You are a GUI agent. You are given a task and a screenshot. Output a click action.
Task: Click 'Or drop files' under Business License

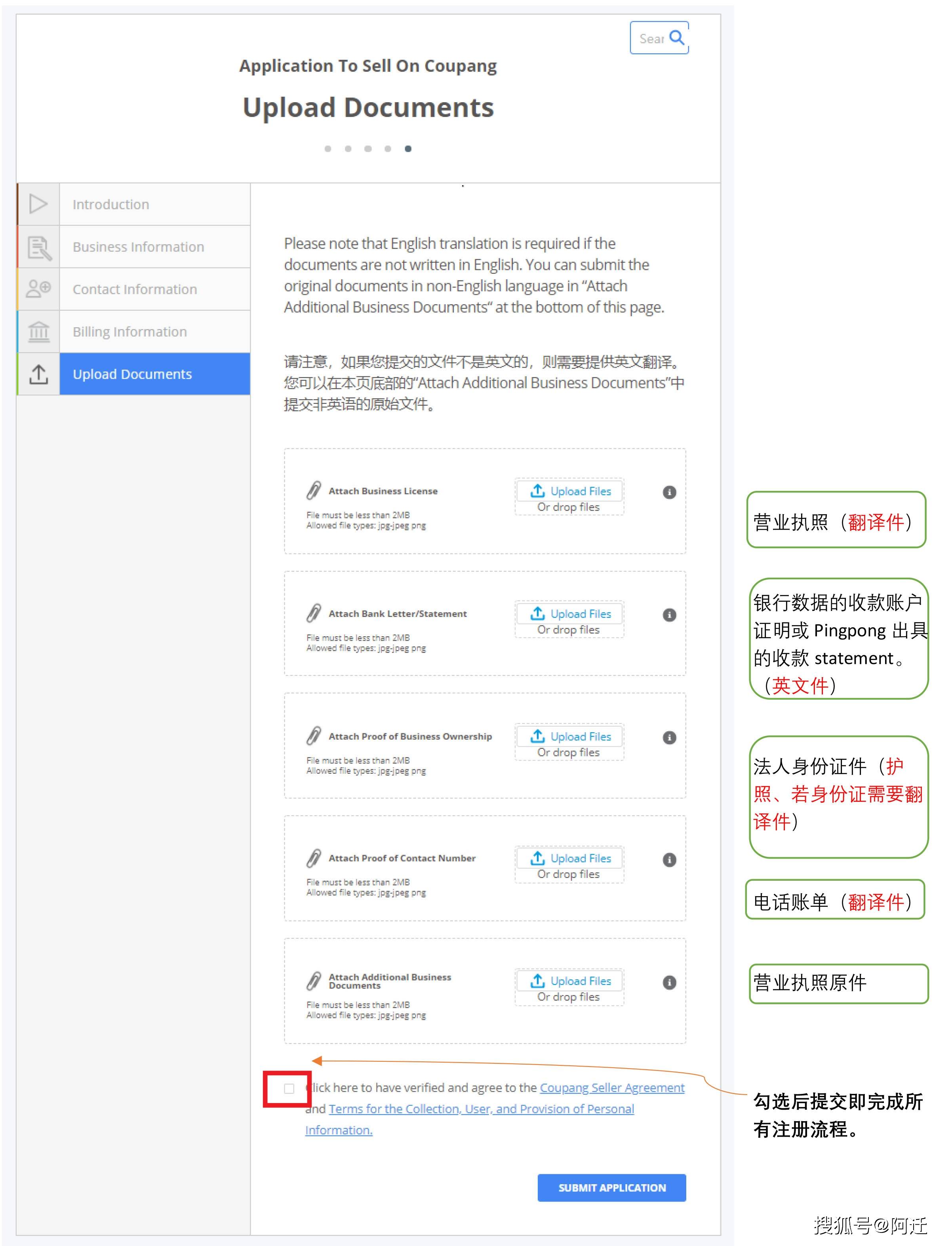pyautogui.click(x=568, y=508)
